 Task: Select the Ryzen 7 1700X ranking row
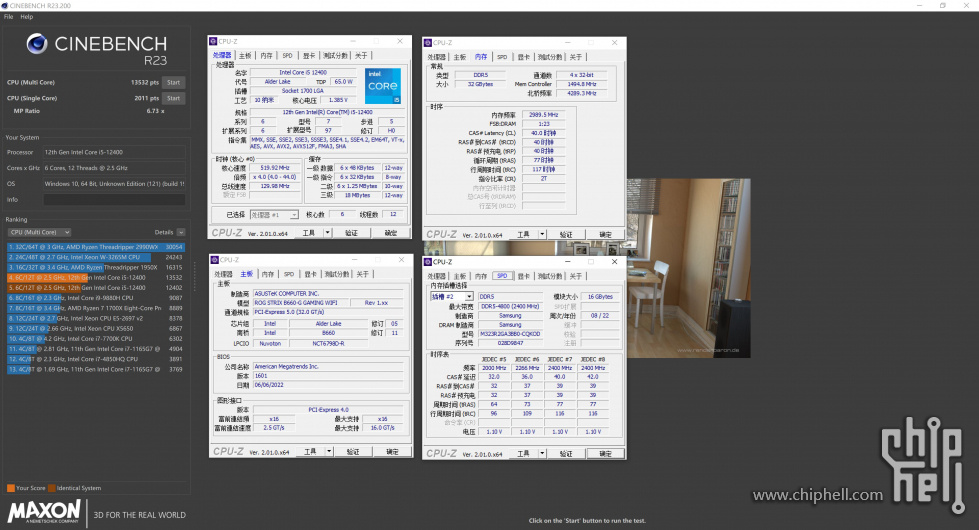click(96, 308)
